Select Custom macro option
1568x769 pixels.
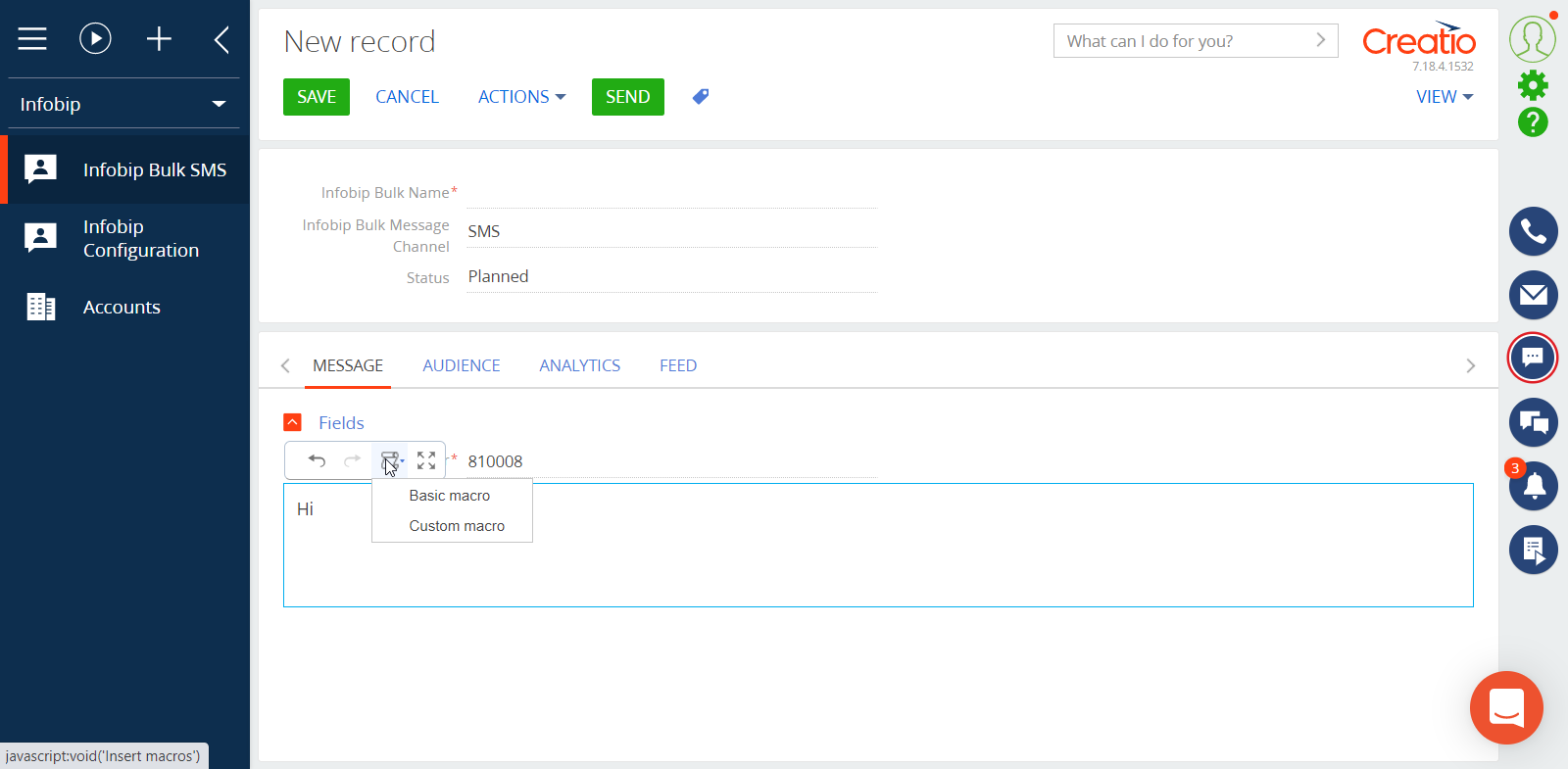click(457, 526)
